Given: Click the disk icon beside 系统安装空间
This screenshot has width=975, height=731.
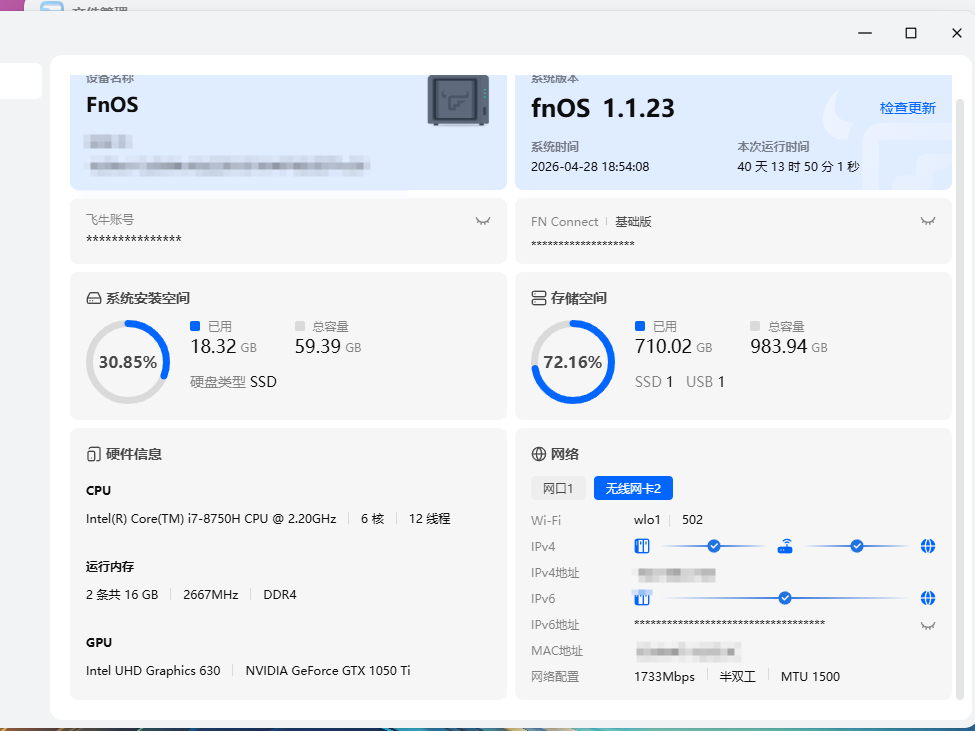Looking at the screenshot, I should tap(93, 298).
